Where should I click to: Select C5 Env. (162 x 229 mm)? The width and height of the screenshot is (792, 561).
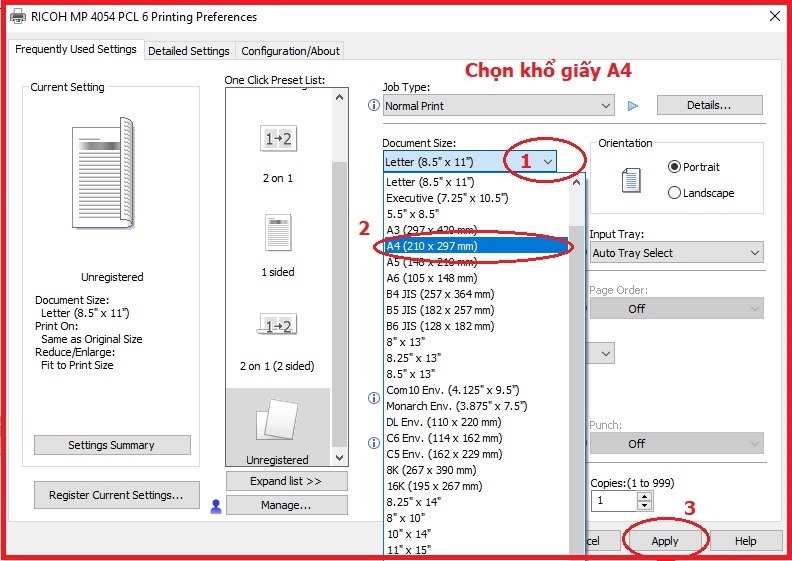point(476,454)
